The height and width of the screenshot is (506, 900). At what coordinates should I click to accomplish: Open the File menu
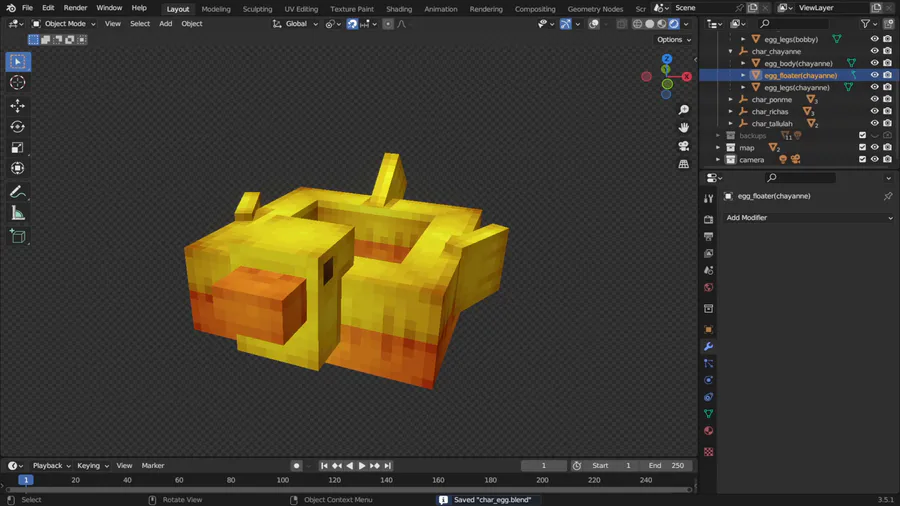(27, 8)
